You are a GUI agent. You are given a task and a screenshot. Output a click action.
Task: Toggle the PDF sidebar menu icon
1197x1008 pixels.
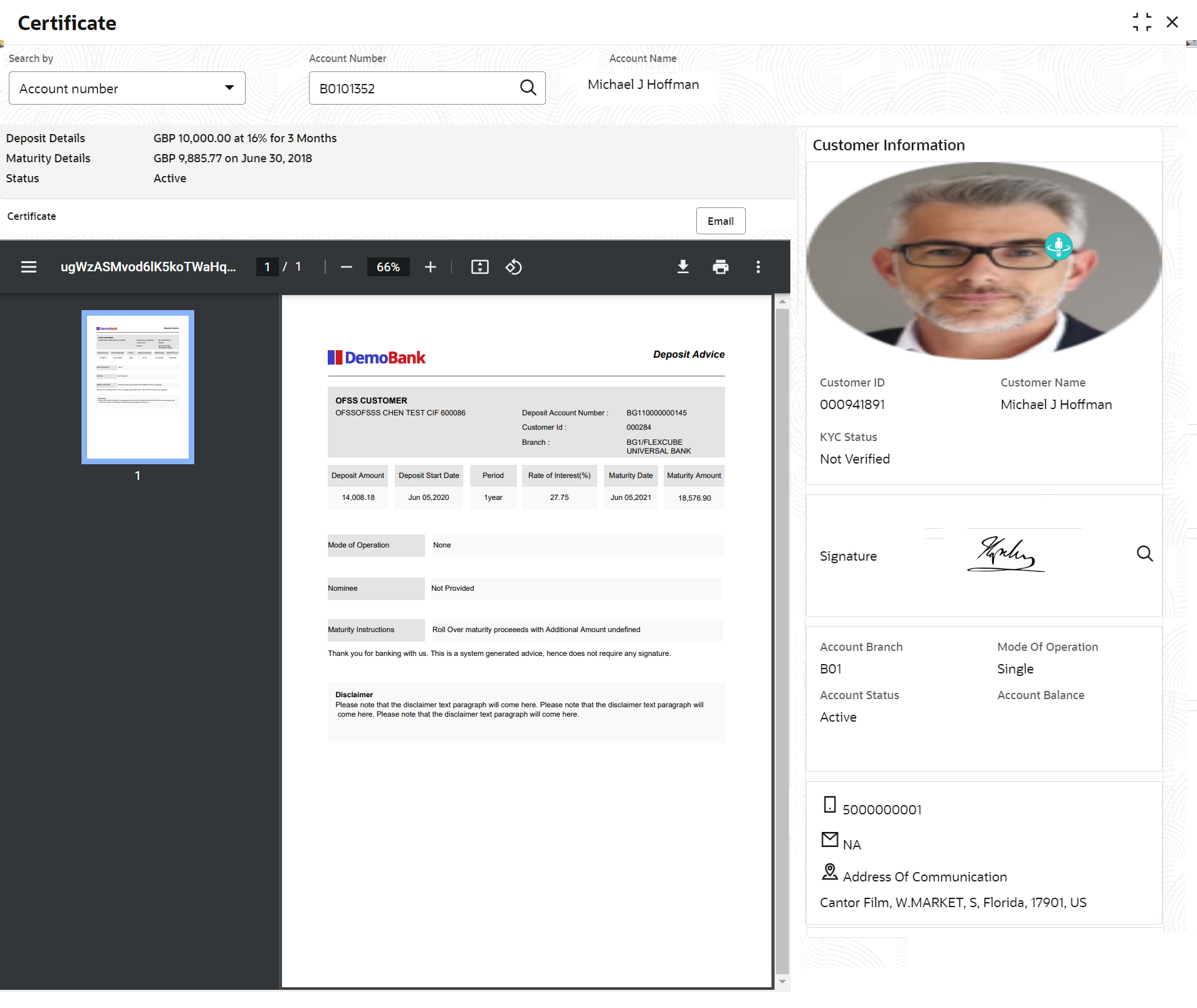point(29,267)
